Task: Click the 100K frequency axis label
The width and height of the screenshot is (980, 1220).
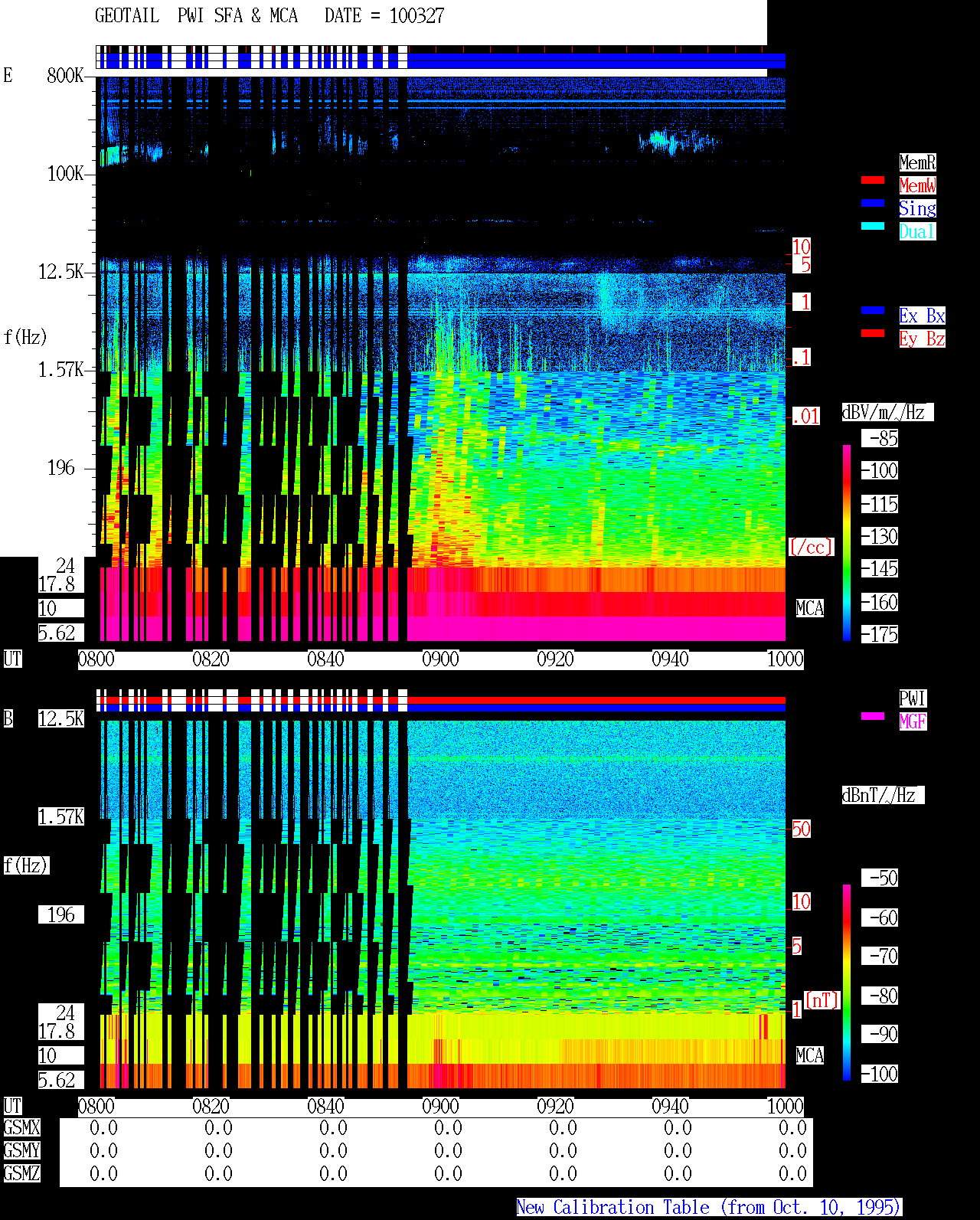Action: click(x=65, y=174)
